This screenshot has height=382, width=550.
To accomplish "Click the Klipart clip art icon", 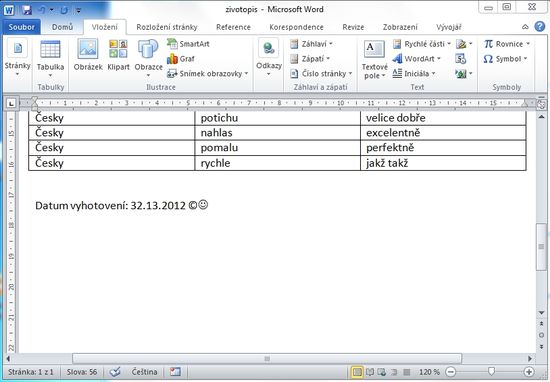I will click(118, 55).
